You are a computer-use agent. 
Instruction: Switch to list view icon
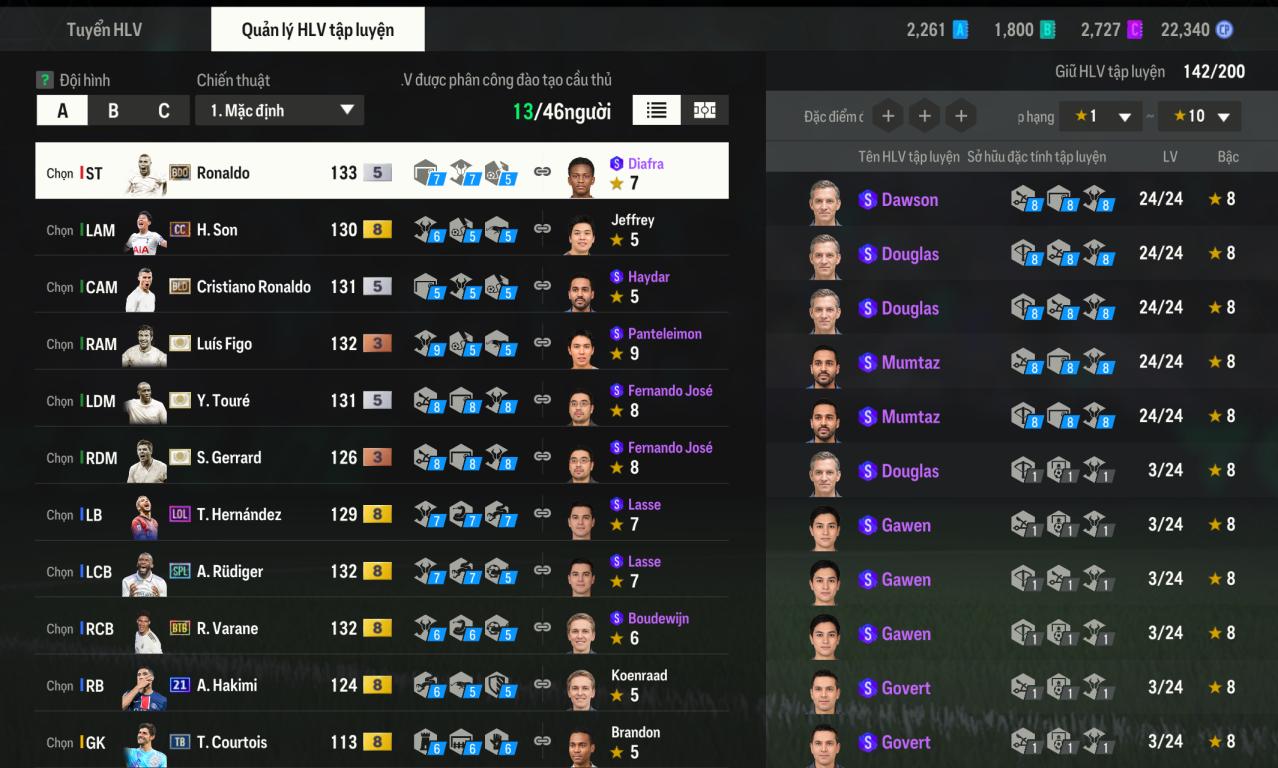coord(656,111)
